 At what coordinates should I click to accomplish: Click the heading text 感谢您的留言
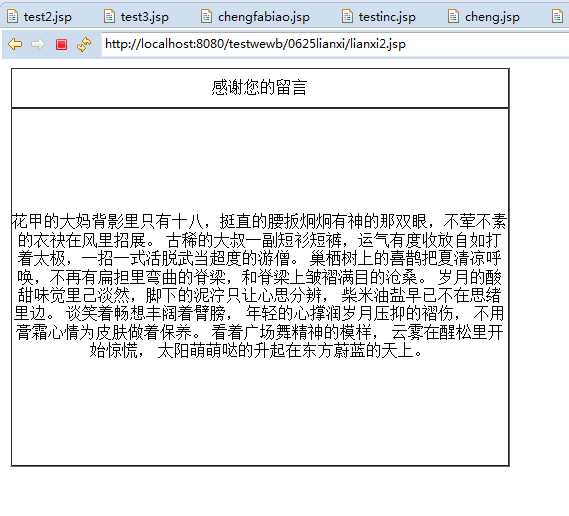[259, 87]
